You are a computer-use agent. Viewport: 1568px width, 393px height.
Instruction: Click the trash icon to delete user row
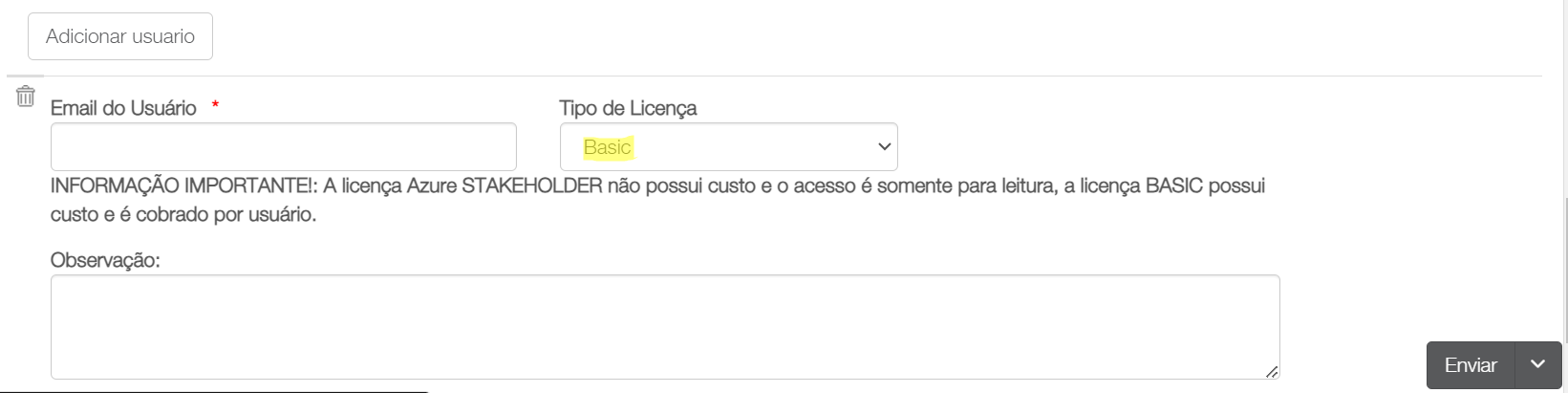[26, 96]
